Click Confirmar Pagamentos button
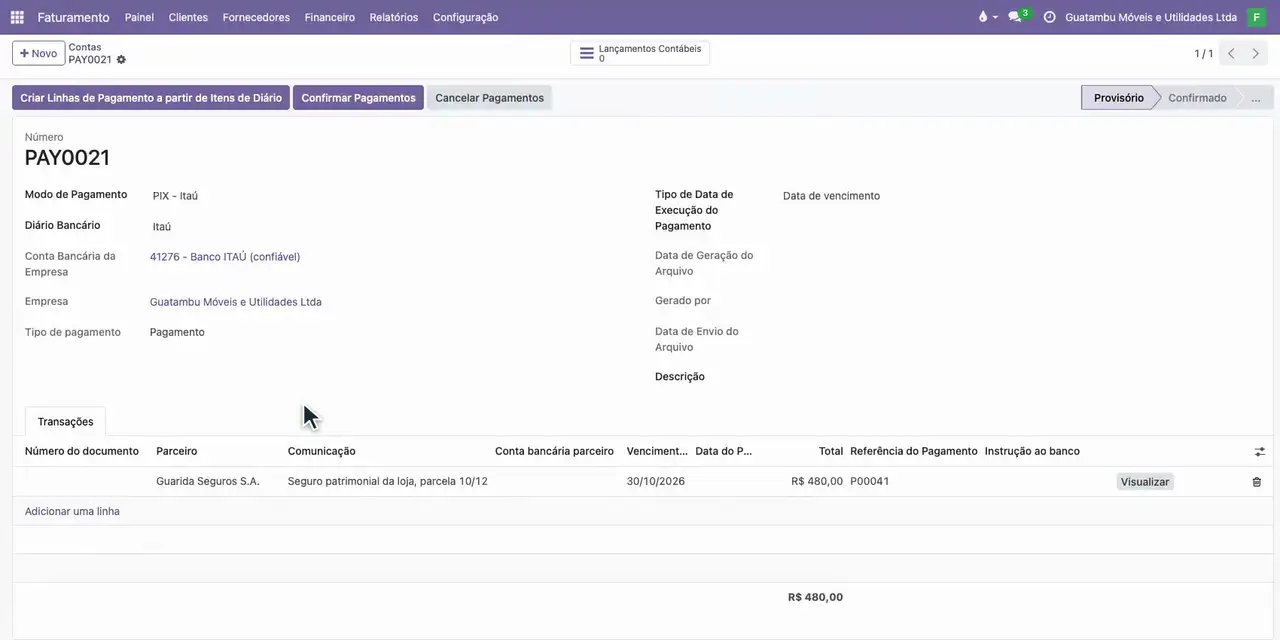 coord(358,98)
